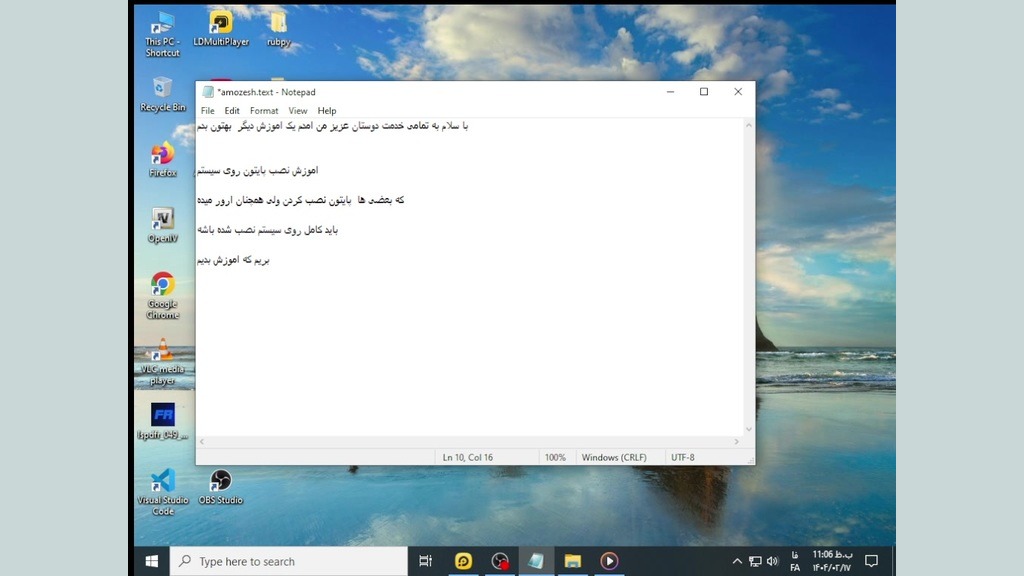1024x576 pixels.
Task: Click horizontal scrollbar left arrow
Action: tap(202, 442)
